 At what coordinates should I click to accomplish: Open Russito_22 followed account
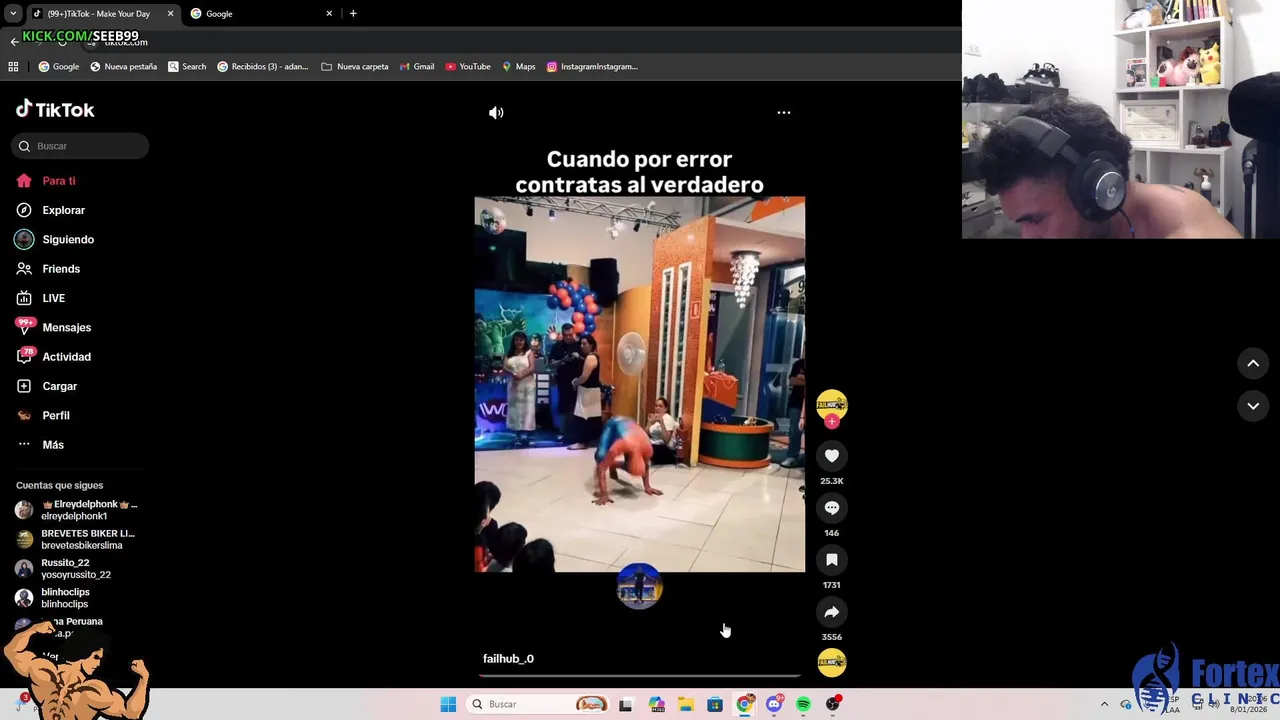pyautogui.click(x=64, y=569)
